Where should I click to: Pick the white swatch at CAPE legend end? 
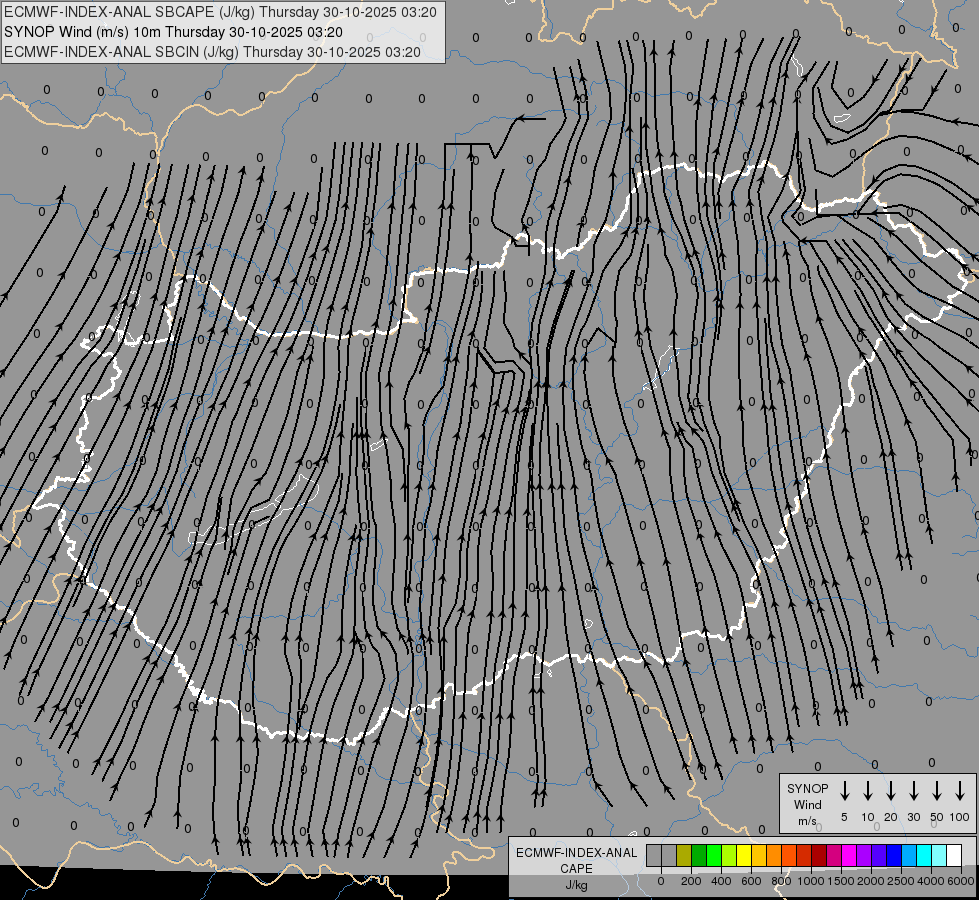click(954, 855)
